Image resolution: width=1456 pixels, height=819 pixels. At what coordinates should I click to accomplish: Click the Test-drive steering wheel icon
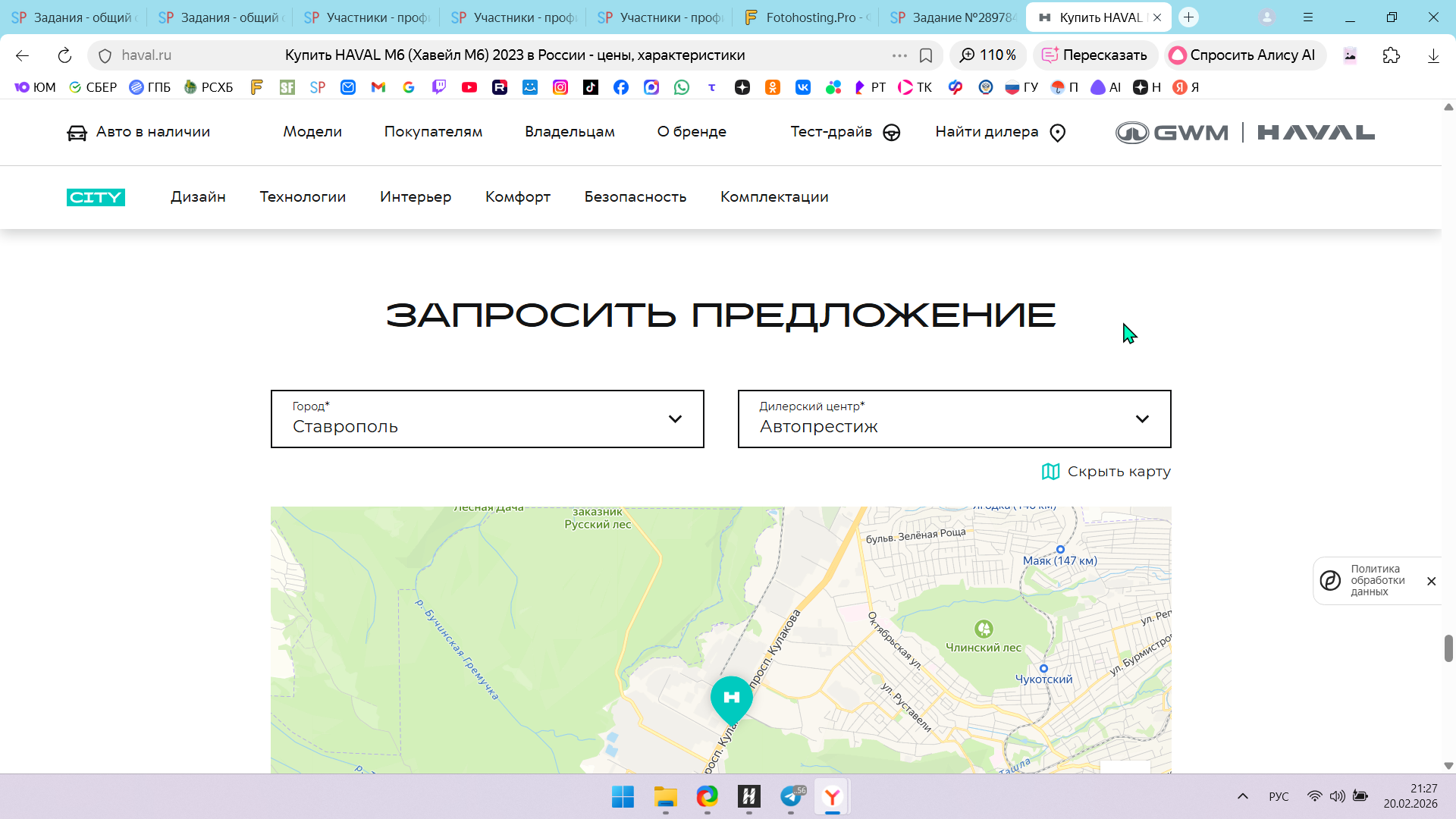point(892,133)
